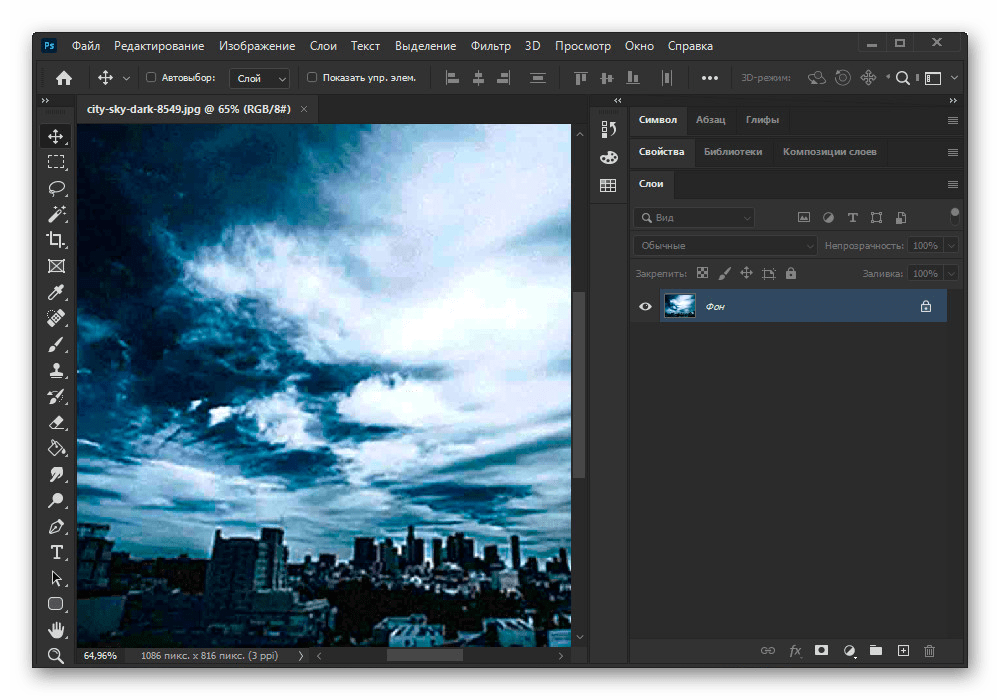
Task: Enable Показать упр. элем. checkbox
Action: 312,77
